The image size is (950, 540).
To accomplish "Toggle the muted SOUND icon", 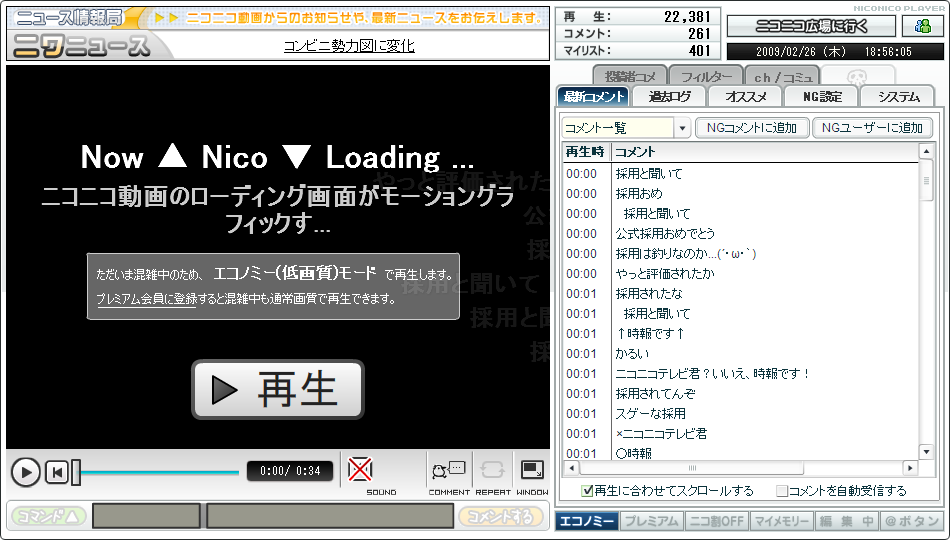I will click(360, 470).
